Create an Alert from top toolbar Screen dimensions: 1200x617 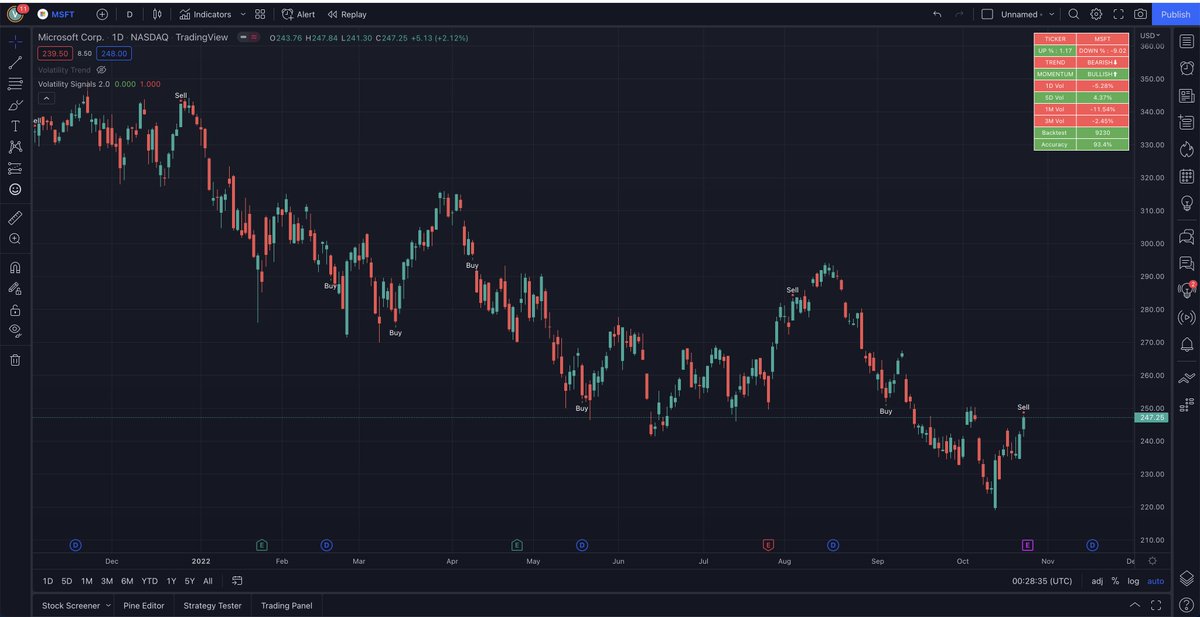[x=298, y=14]
